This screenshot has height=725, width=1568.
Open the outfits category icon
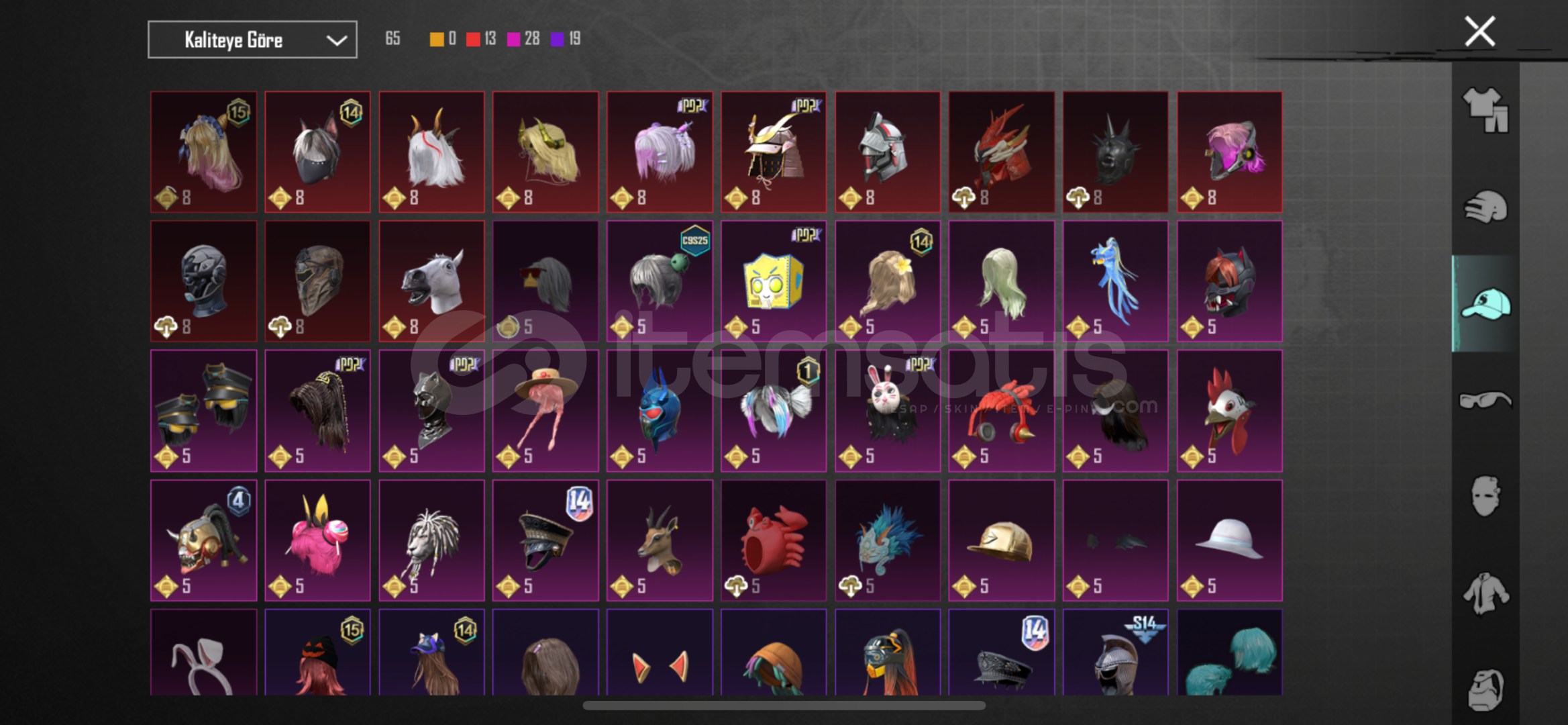pos(1485,110)
